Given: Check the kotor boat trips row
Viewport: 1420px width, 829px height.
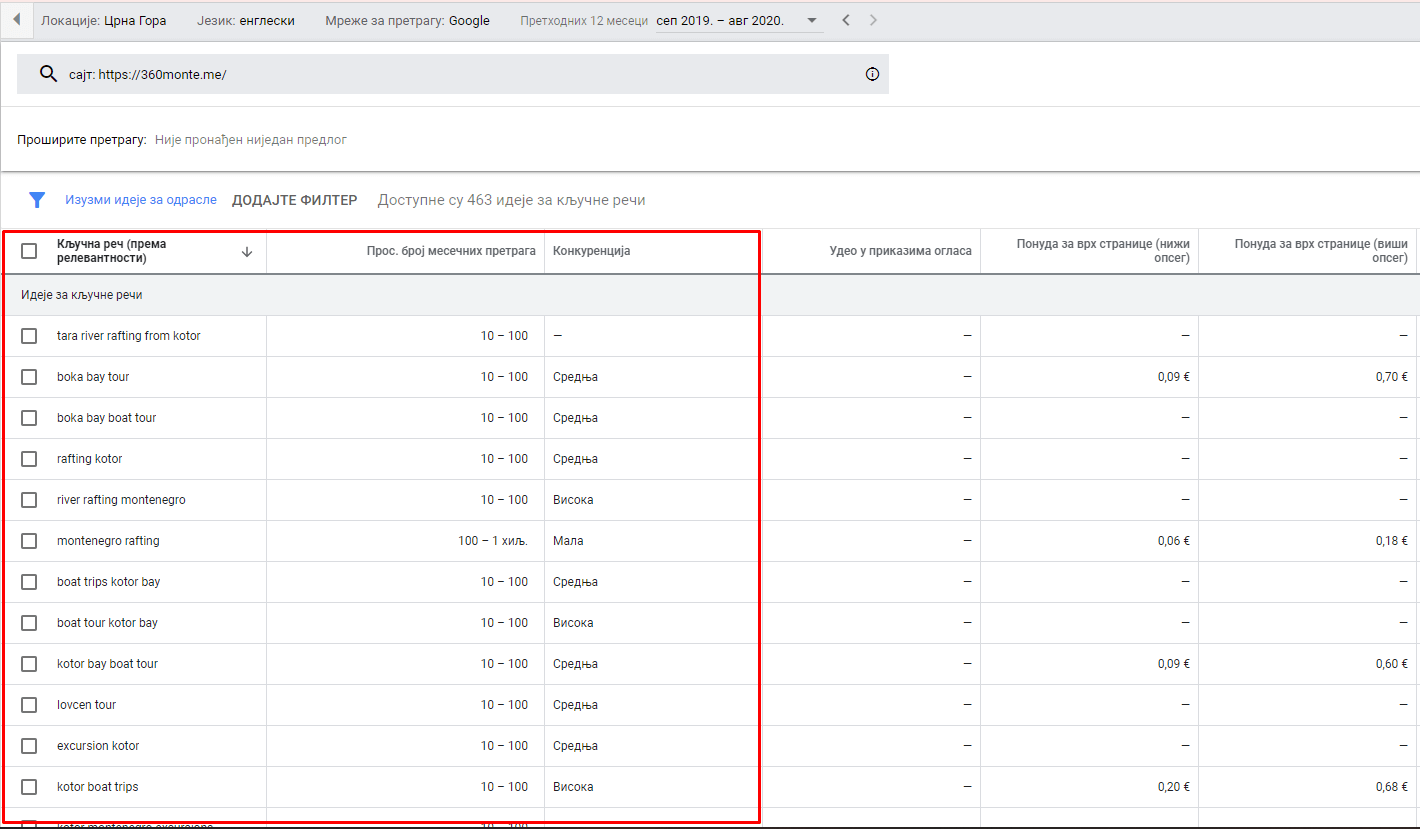Looking at the screenshot, I should pos(29,787).
